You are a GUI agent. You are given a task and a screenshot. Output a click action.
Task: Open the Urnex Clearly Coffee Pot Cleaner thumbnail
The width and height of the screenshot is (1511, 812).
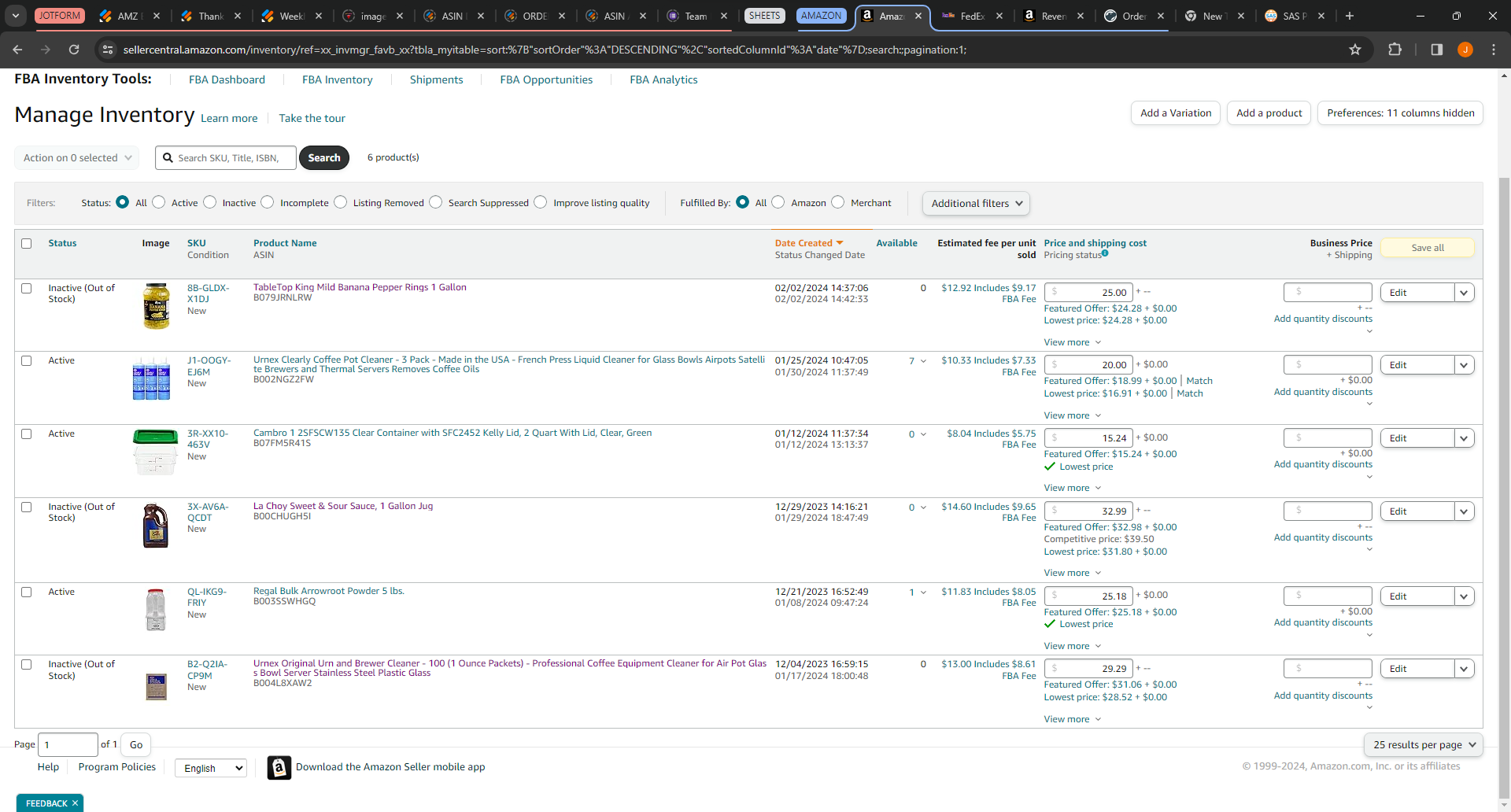pos(152,378)
